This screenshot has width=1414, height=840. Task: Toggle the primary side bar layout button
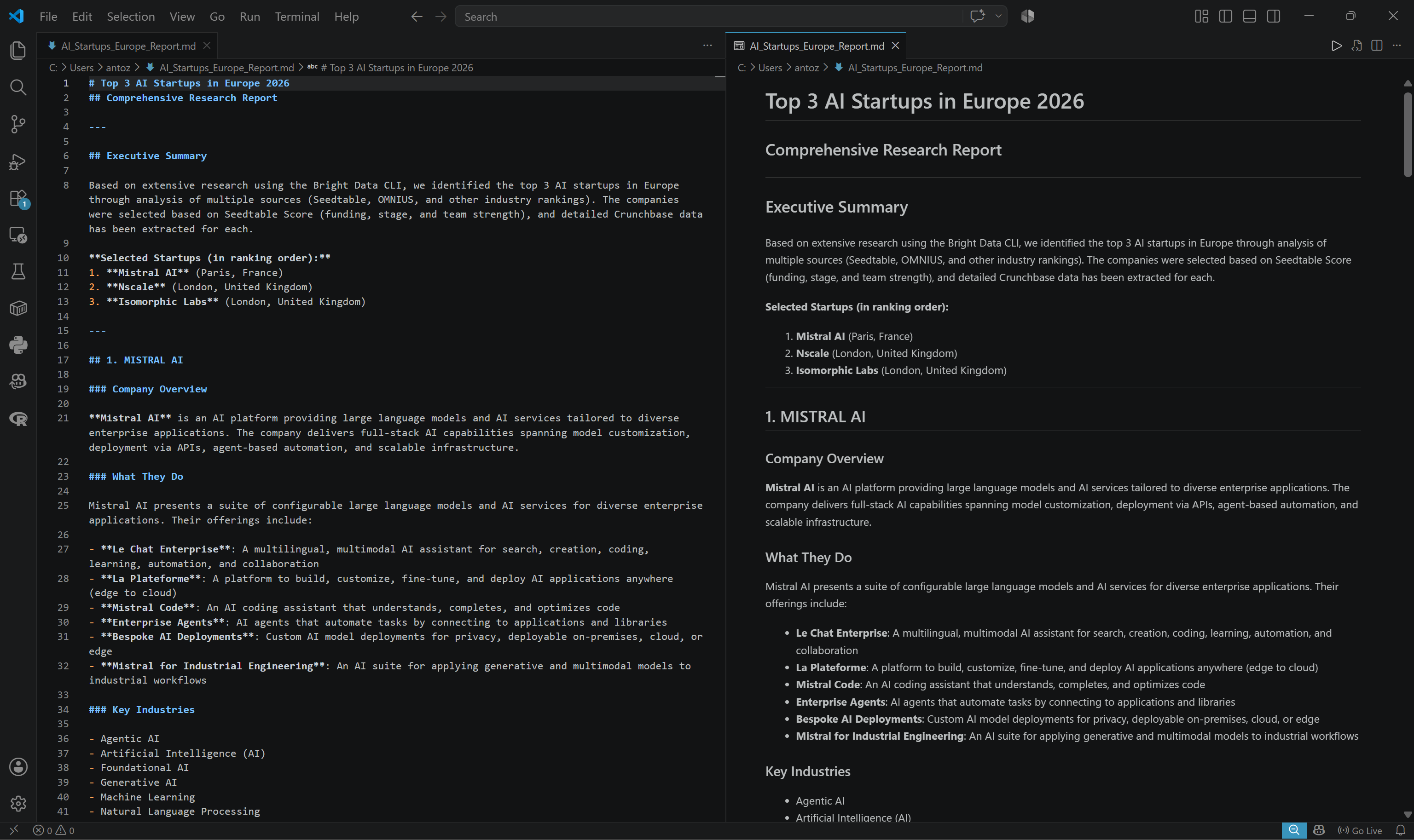(x=1225, y=17)
